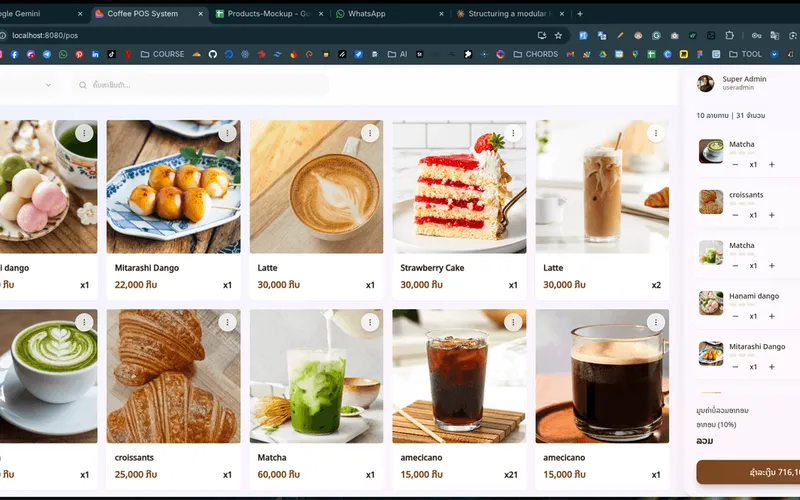800x500 pixels.
Task: Open the Facebook bookmark
Action: (x=14, y=54)
